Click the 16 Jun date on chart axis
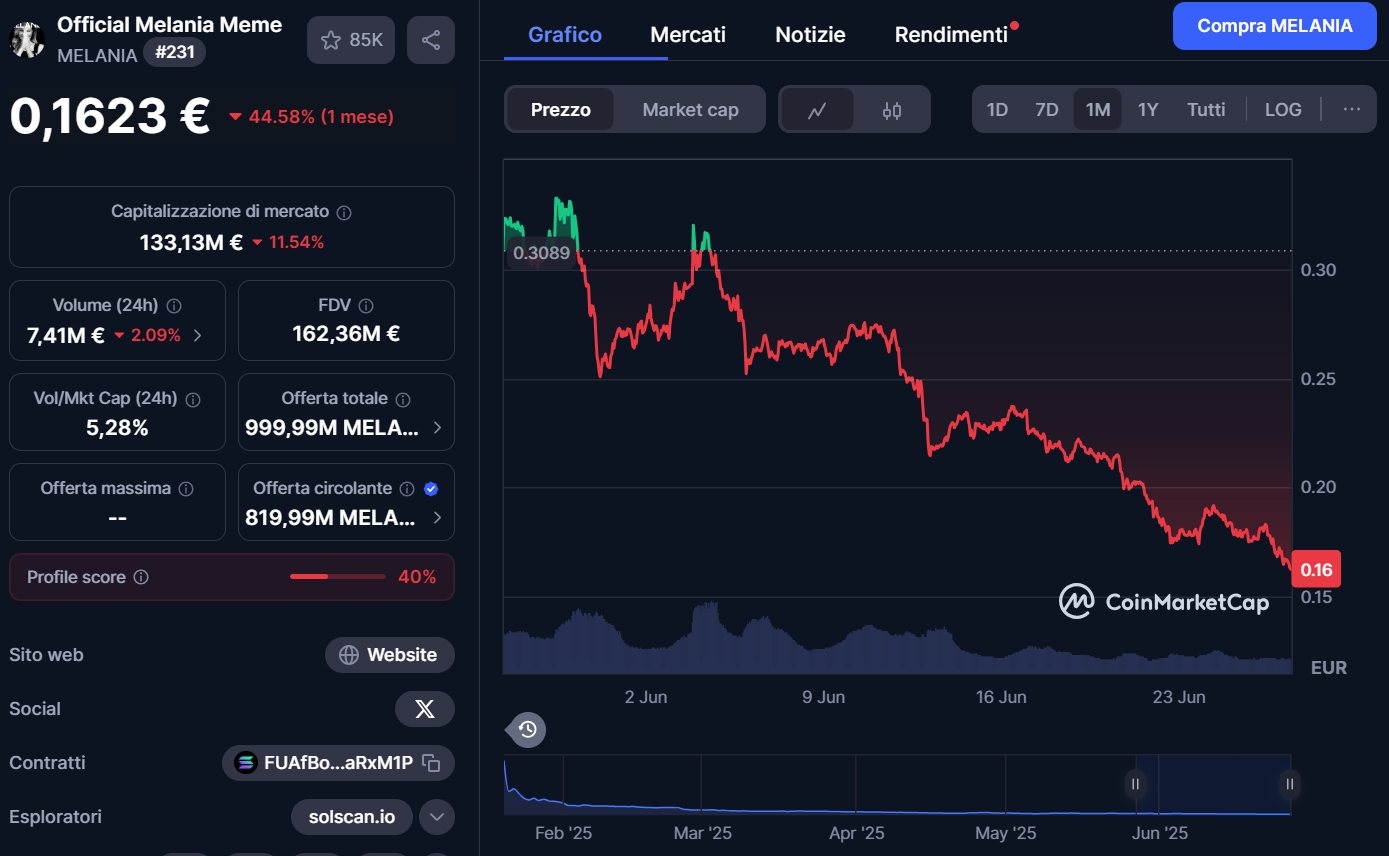1389x856 pixels. (x=1001, y=697)
